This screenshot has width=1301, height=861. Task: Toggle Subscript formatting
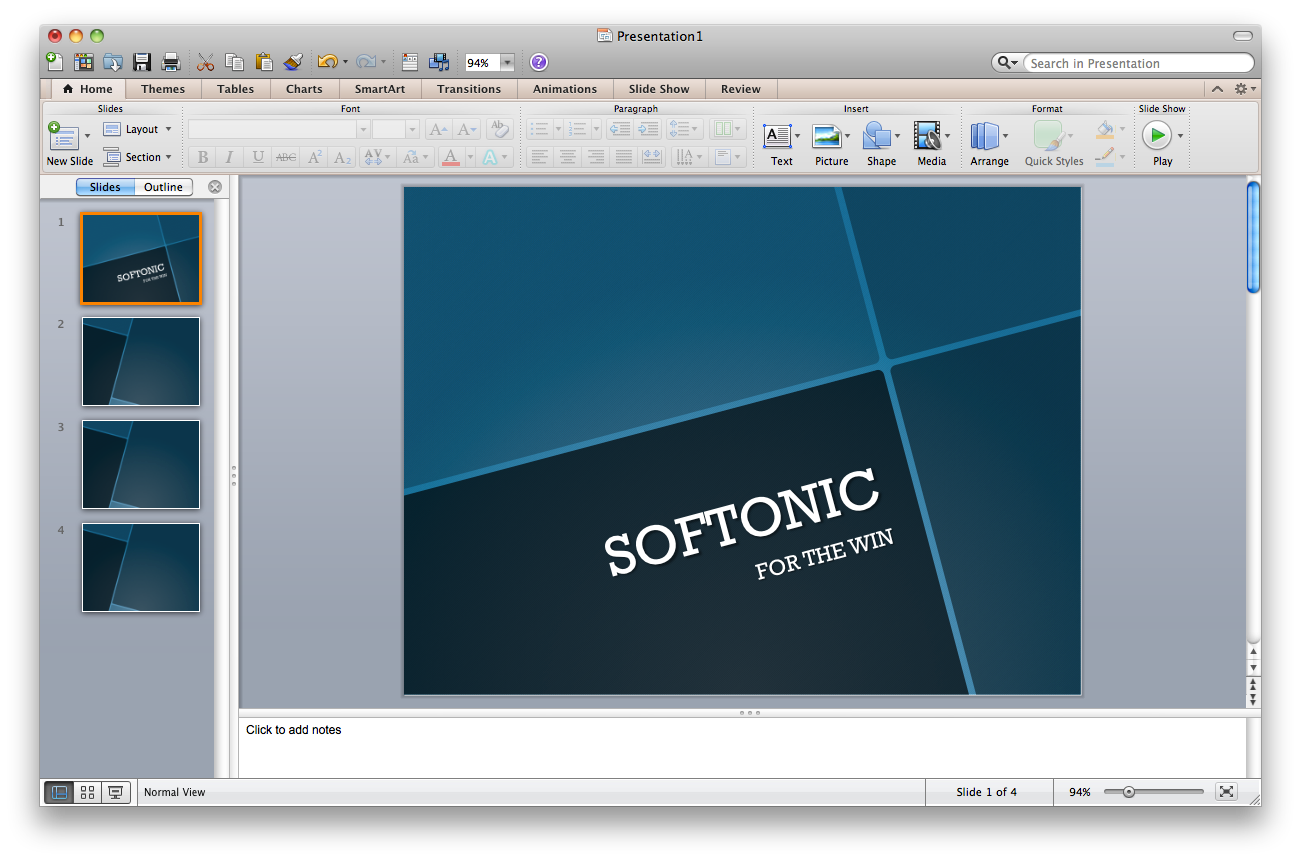pos(342,157)
